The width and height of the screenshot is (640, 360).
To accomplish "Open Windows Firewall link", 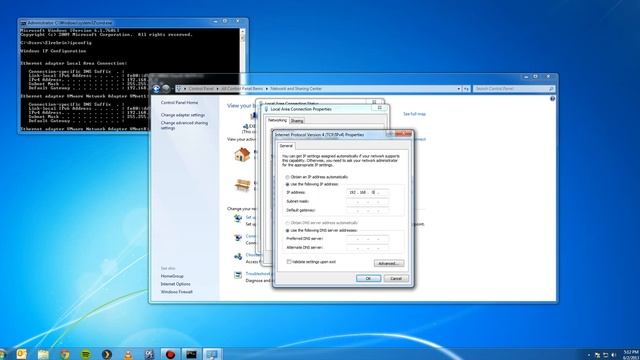I will [176, 292].
